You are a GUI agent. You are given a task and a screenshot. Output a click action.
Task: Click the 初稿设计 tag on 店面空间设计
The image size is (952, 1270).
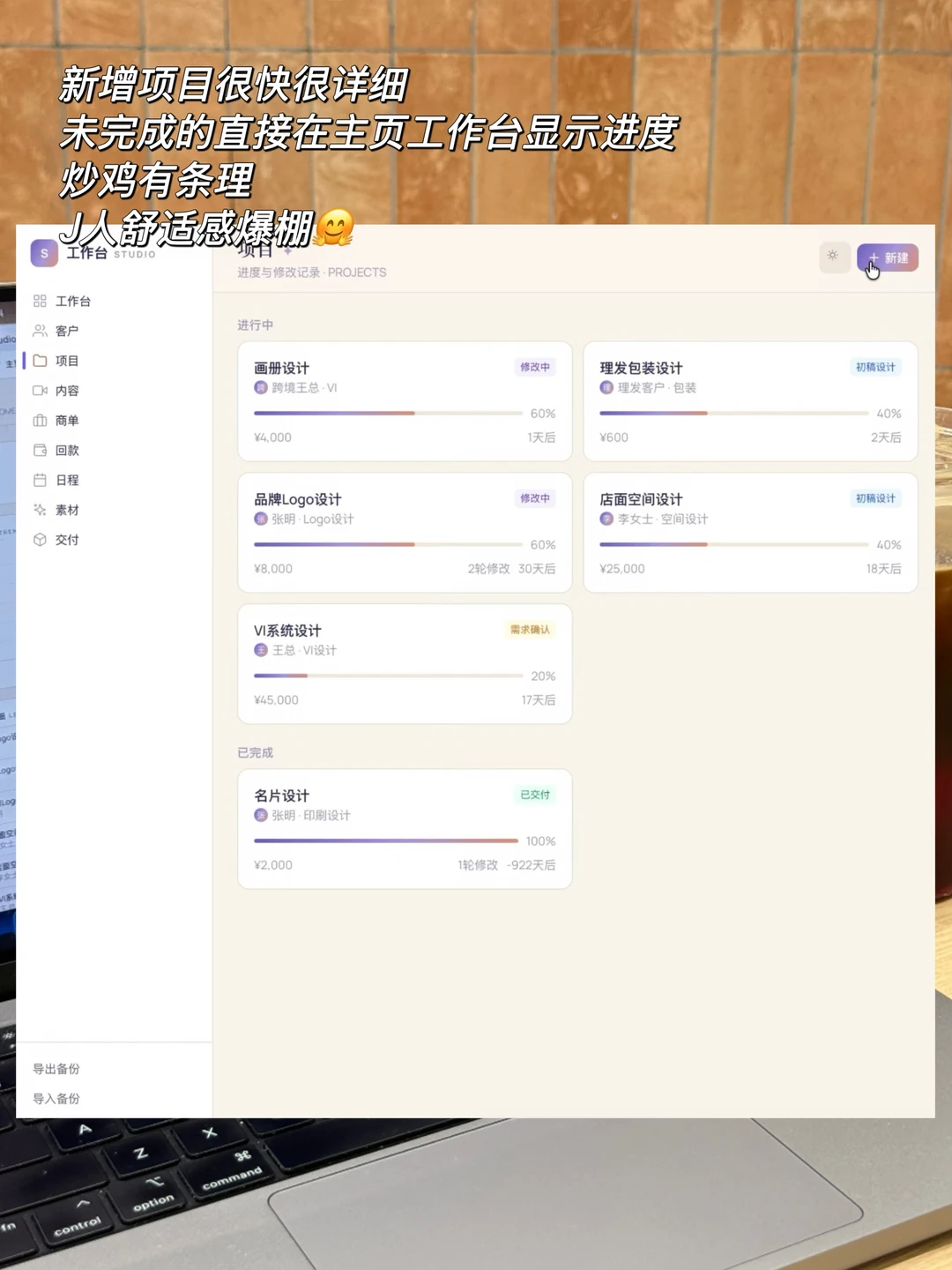point(875,498)
